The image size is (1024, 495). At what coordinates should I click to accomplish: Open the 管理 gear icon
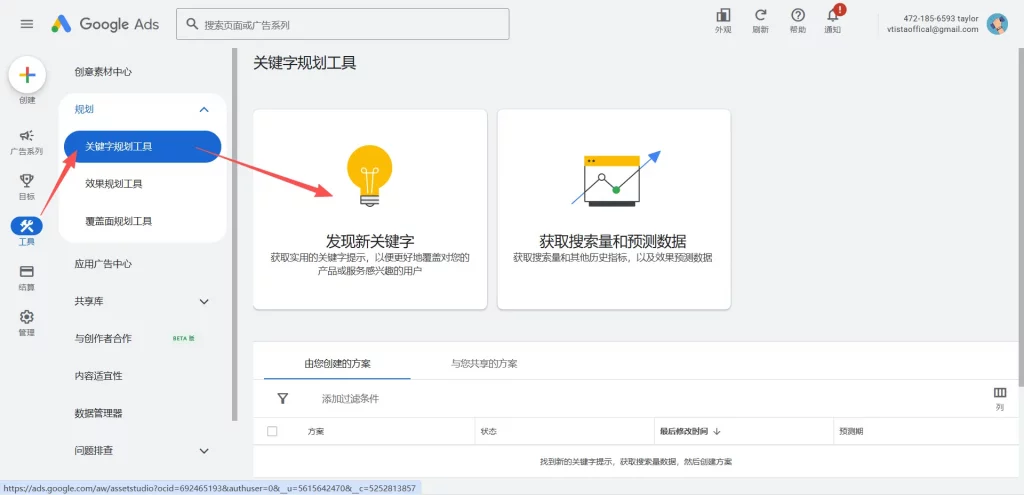click(x=27, y=317)
